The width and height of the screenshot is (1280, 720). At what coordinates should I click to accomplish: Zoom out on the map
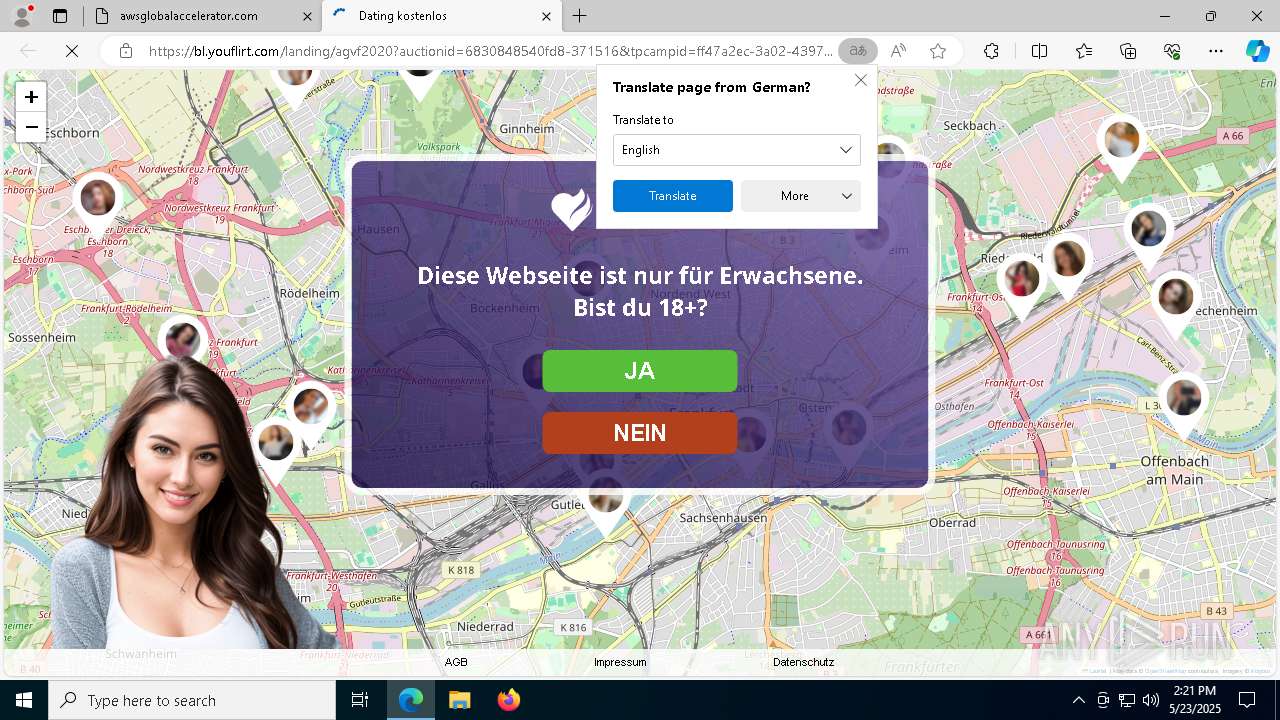pos(31,127)
